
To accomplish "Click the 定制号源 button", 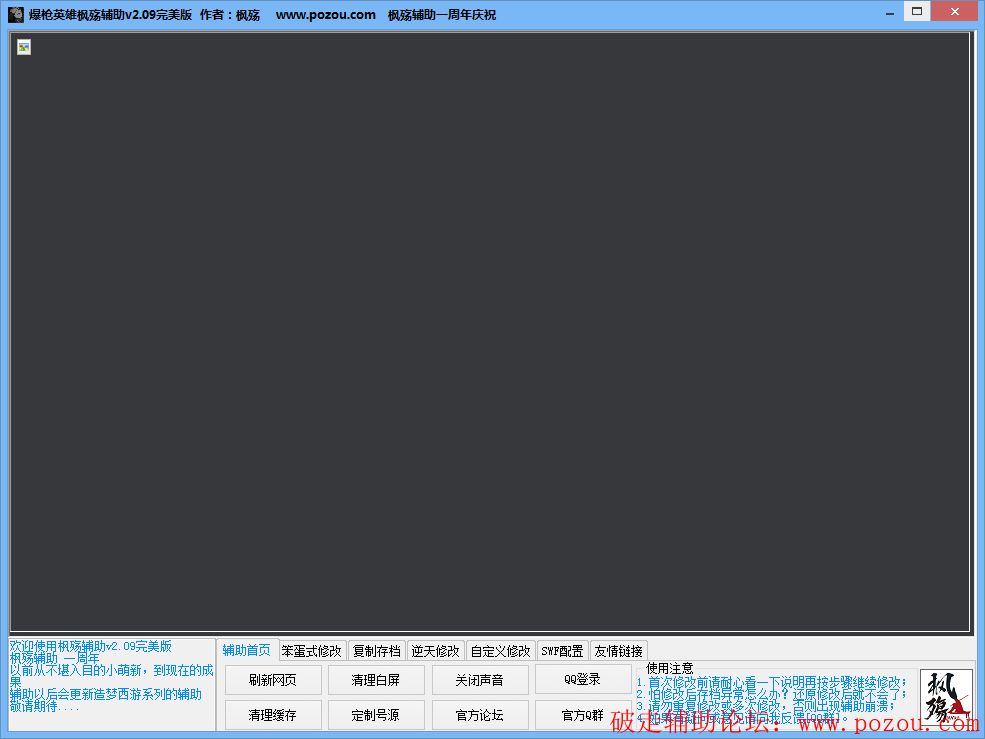I will (376, 715).
